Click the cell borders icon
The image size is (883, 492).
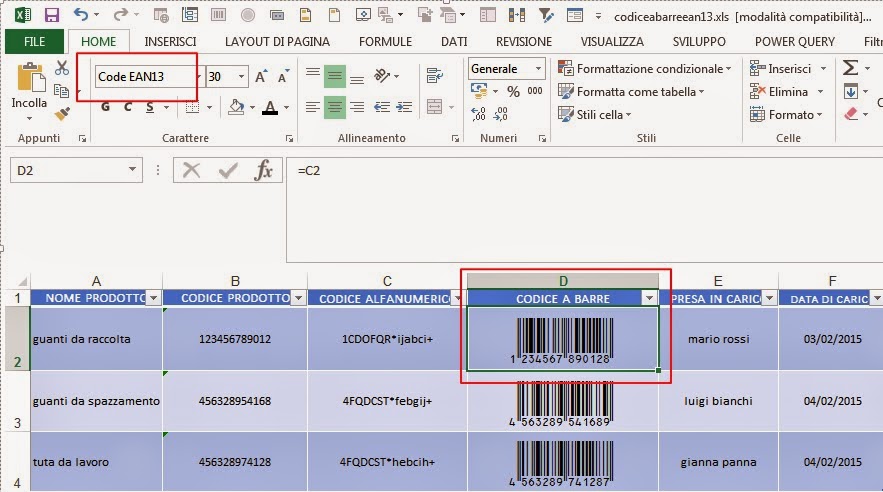[193, 107]
